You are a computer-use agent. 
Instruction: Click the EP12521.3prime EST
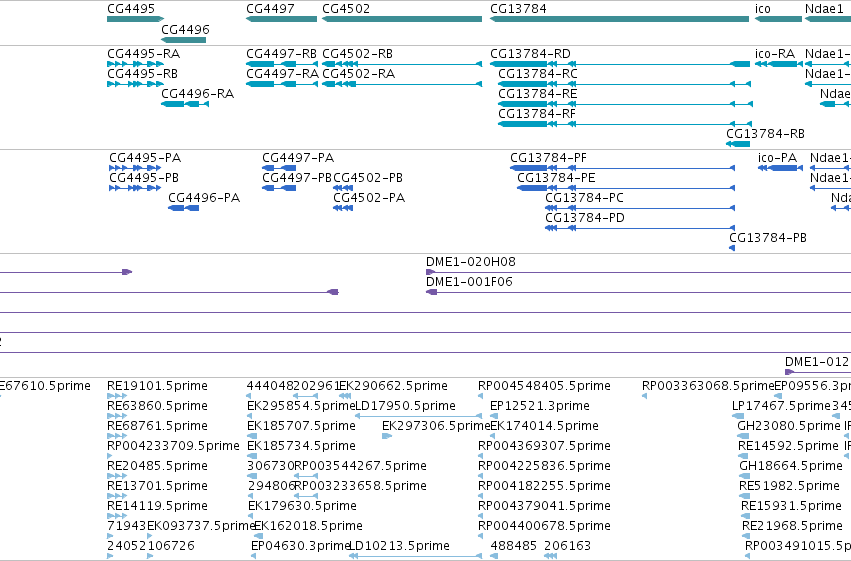[x=494, y=416]
